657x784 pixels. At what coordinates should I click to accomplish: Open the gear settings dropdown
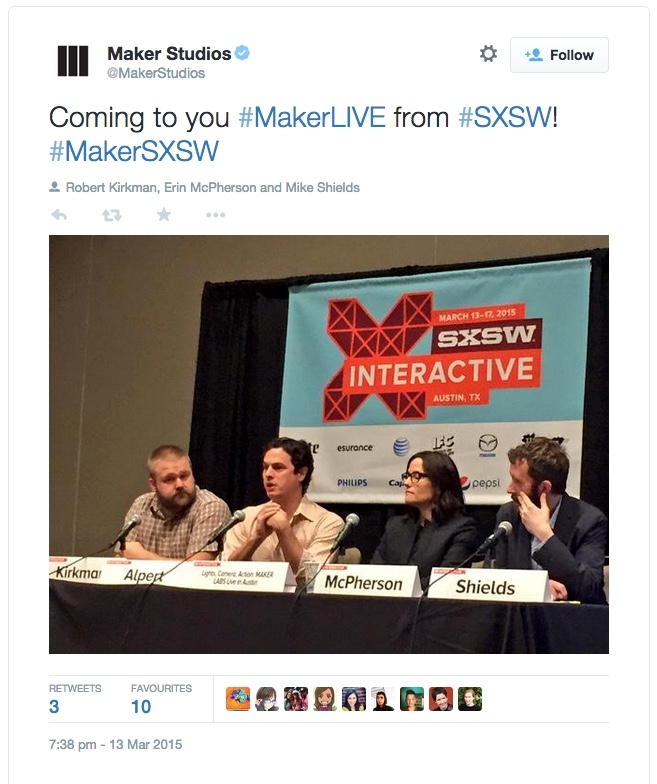click(x=488, y=54)
